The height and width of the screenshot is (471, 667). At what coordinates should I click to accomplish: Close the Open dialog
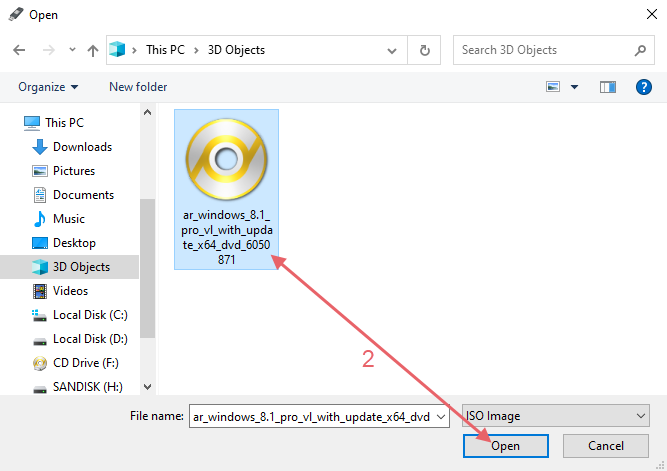pos(651,14)
